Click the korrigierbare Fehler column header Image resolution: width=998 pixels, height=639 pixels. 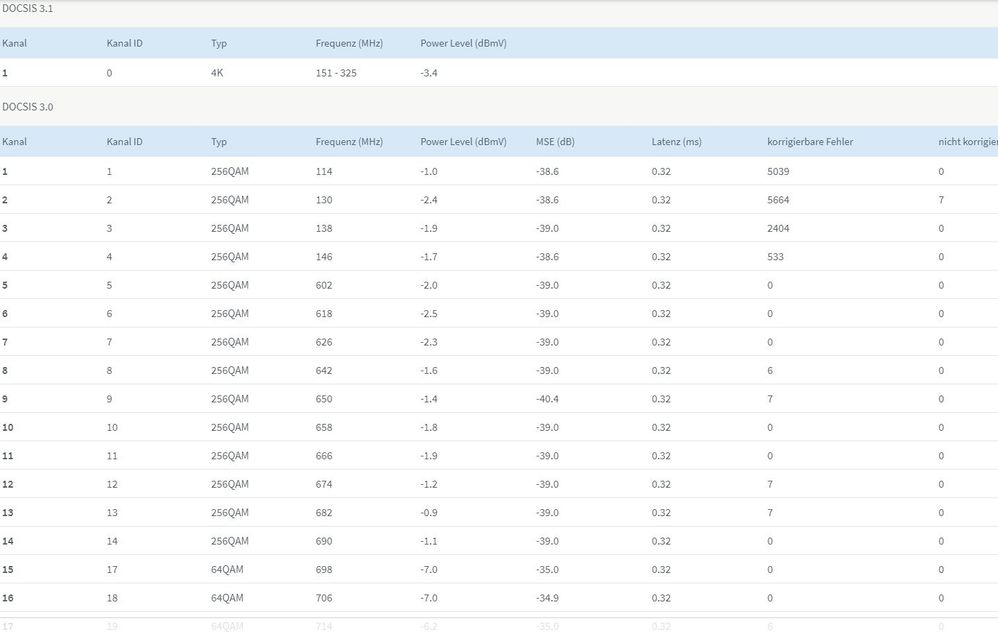click(810, 142)
